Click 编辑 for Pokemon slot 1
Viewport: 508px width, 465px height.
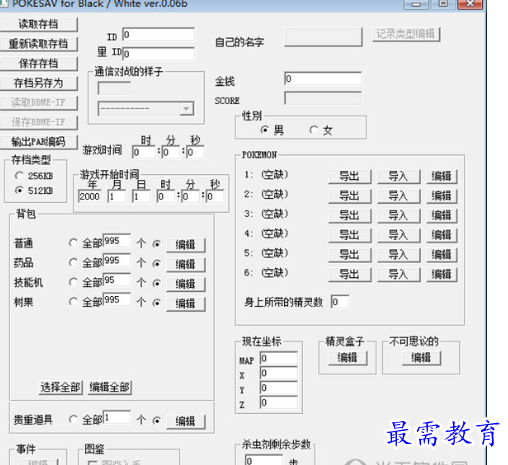pyautogui.click(x=442, y=176)
